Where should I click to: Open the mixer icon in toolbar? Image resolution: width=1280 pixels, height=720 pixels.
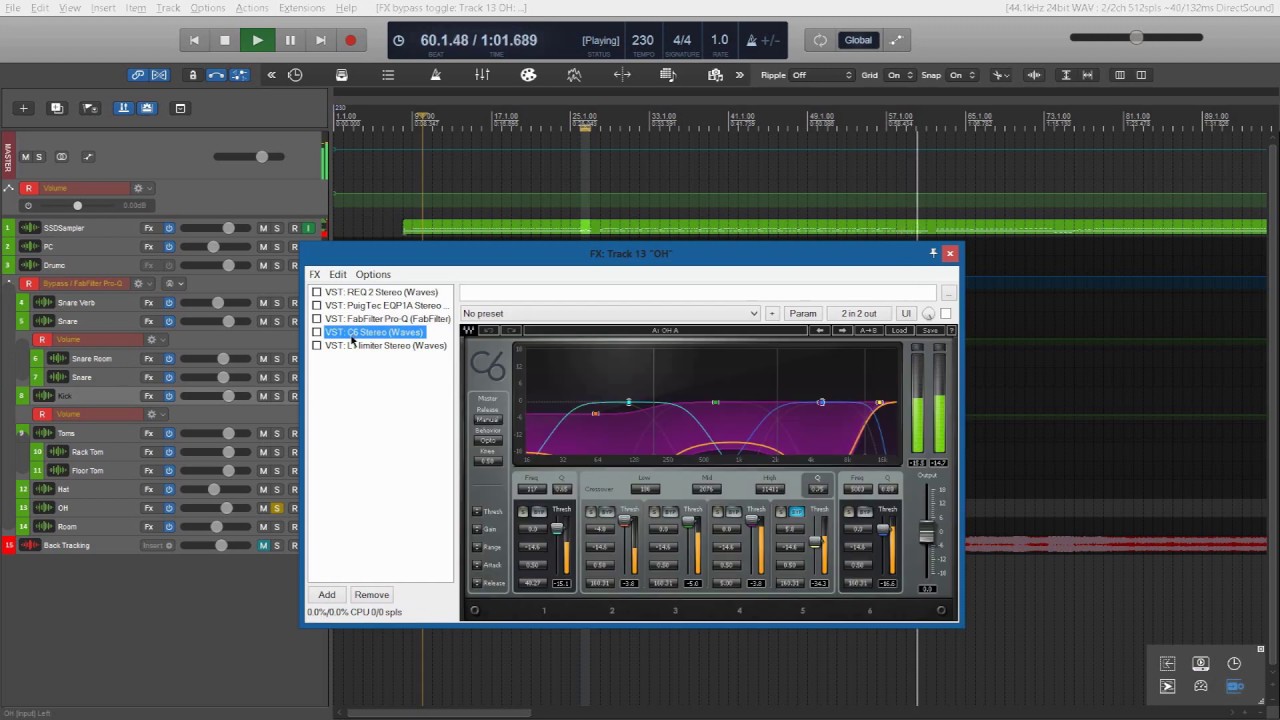pos(482,75)
